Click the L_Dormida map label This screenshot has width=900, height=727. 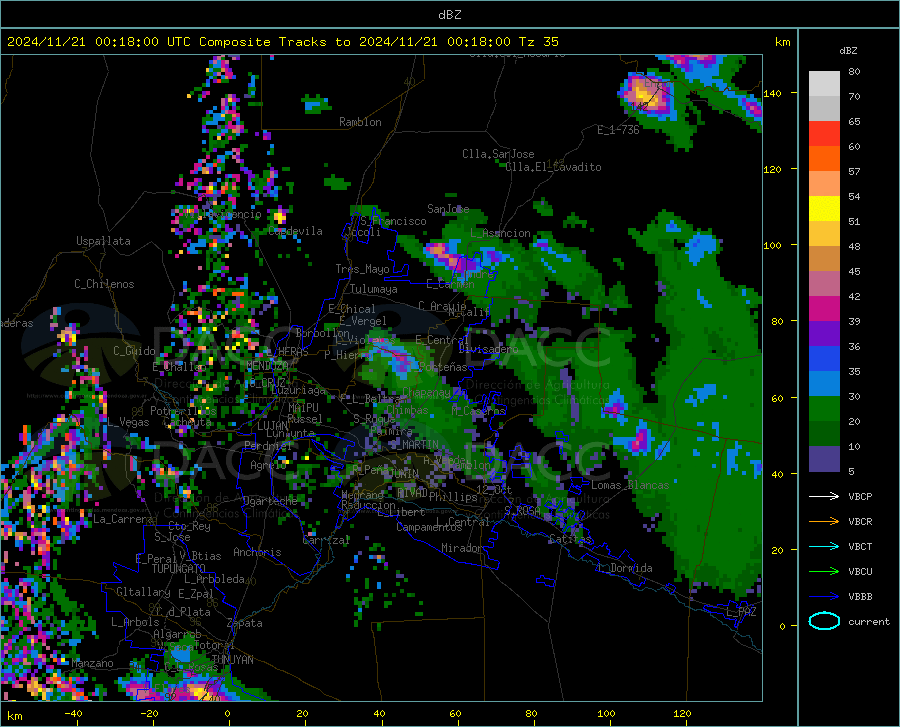tap(624, 568)
